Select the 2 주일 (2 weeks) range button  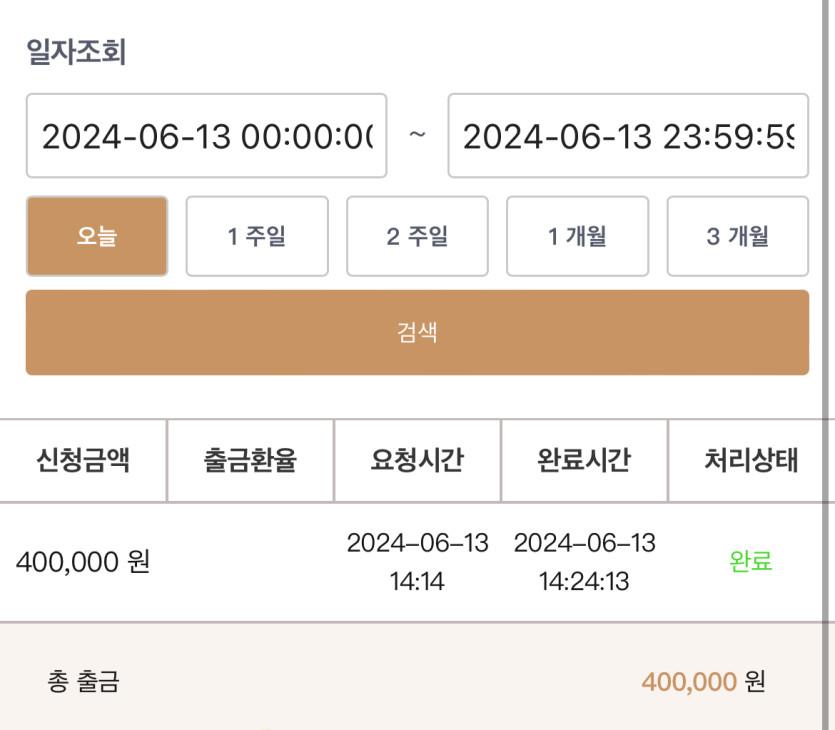[x=417, y=236]
